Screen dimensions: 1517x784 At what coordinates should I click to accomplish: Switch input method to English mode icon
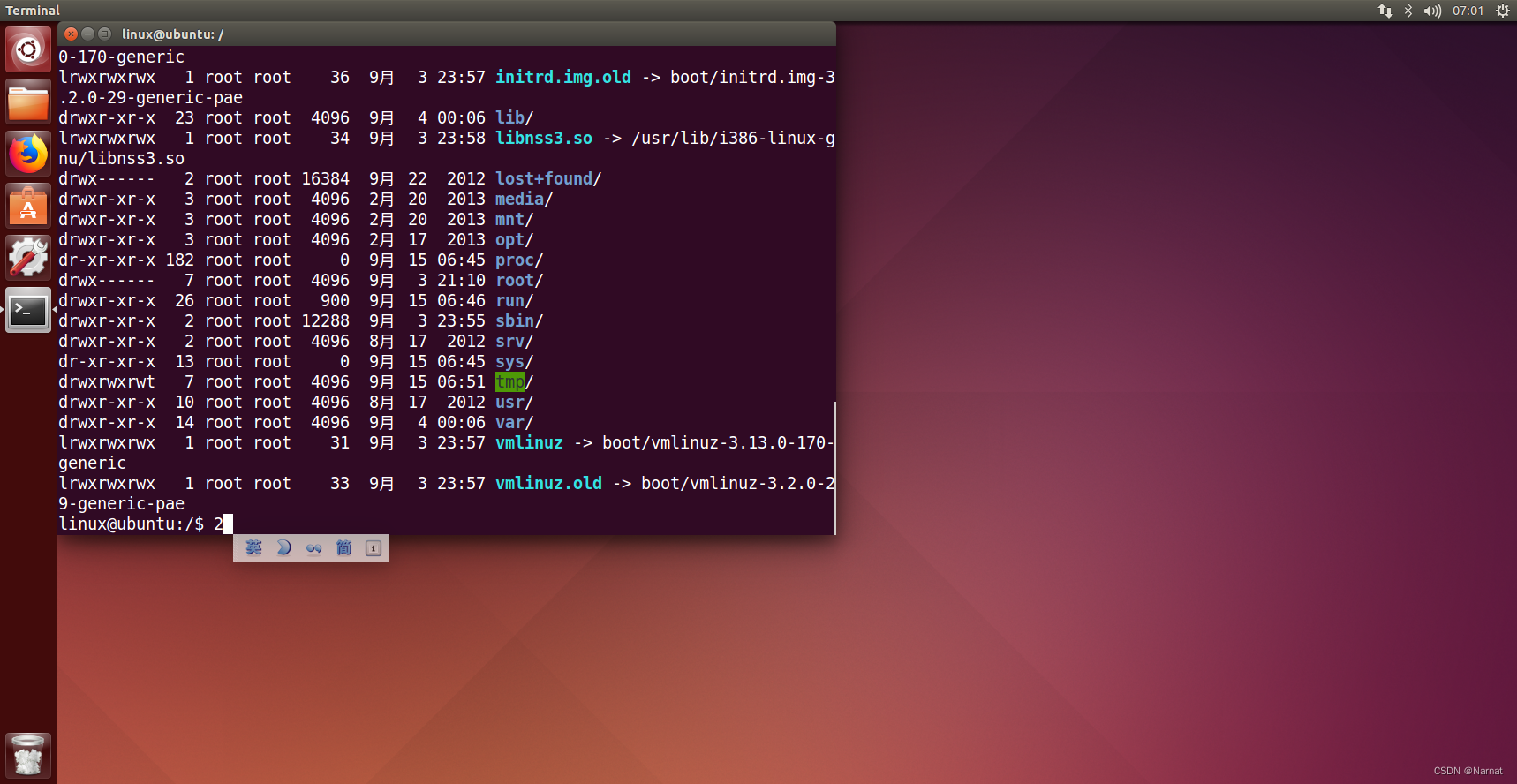[x=254, y=548]
